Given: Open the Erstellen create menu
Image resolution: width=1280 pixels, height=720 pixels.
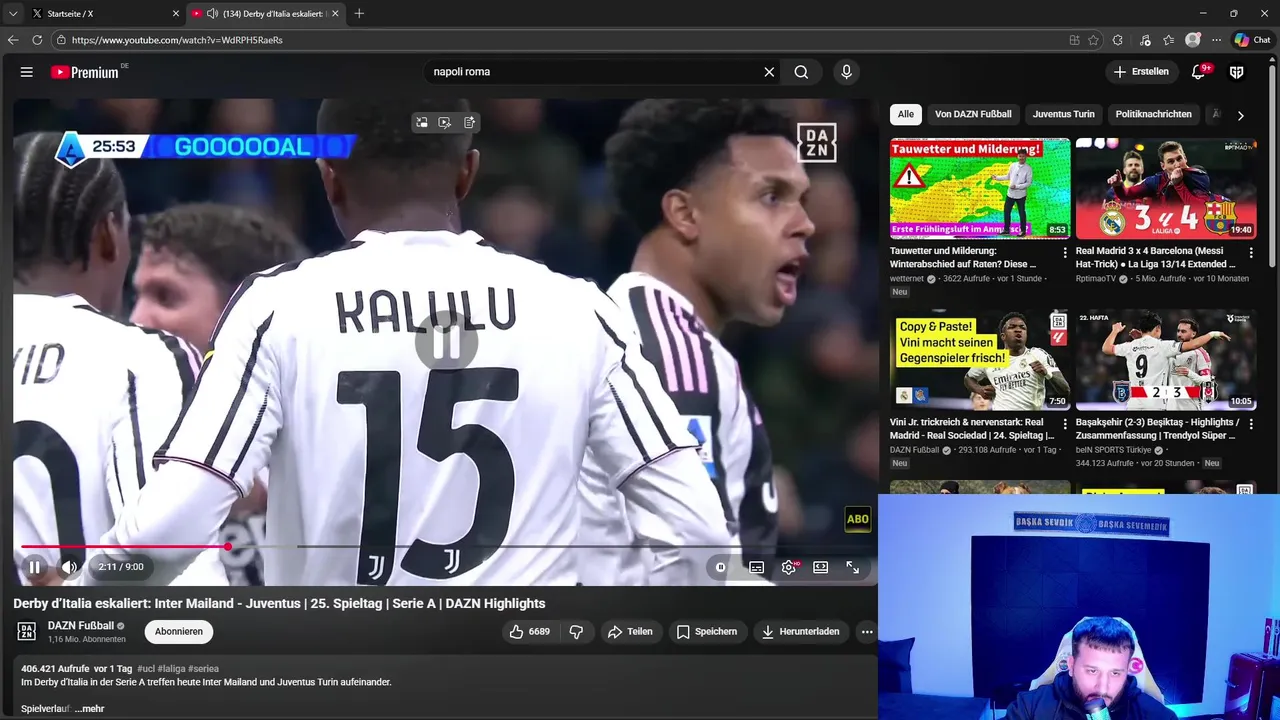Looking at the screenshot, I should (x=1141, y=72).
